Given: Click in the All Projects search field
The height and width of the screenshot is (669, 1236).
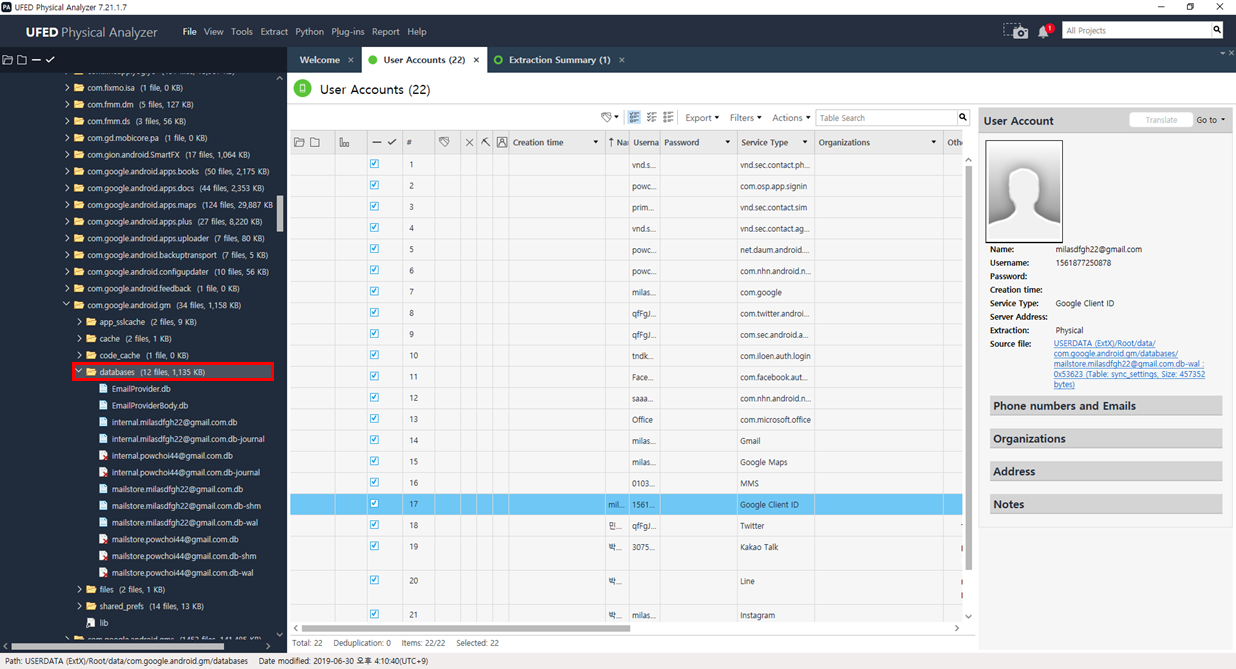Looking at the screenshot, I should click(1136, 30).
